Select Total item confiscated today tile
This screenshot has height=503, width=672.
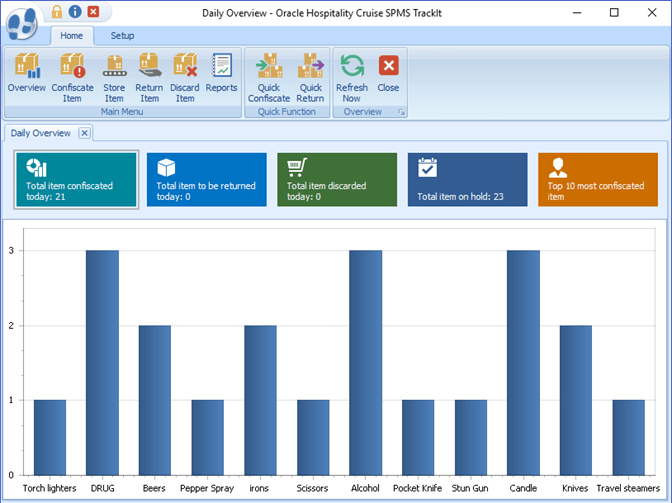(x=76, y=180)
